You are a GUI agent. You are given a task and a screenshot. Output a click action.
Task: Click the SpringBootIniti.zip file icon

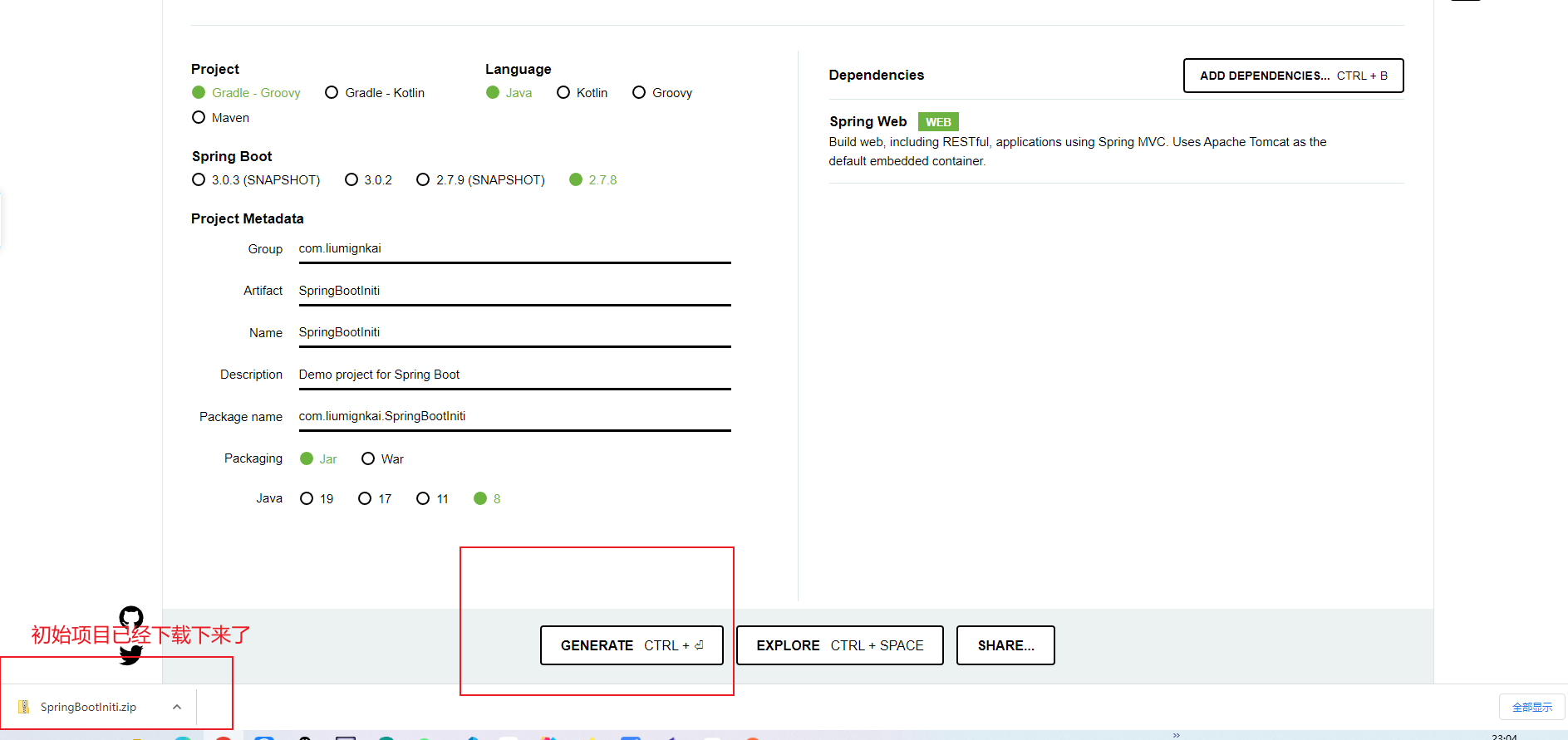tap(24, 707)
